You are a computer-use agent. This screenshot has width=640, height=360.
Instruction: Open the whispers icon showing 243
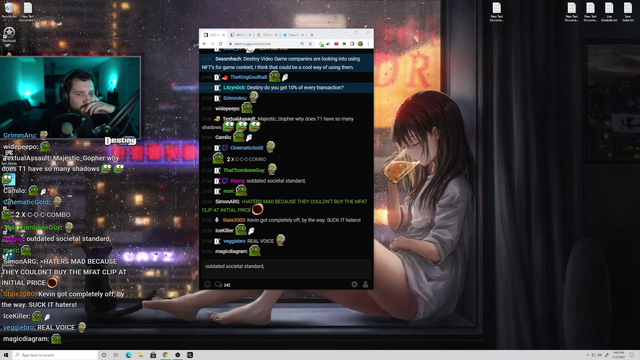click(x=222, y=284)
